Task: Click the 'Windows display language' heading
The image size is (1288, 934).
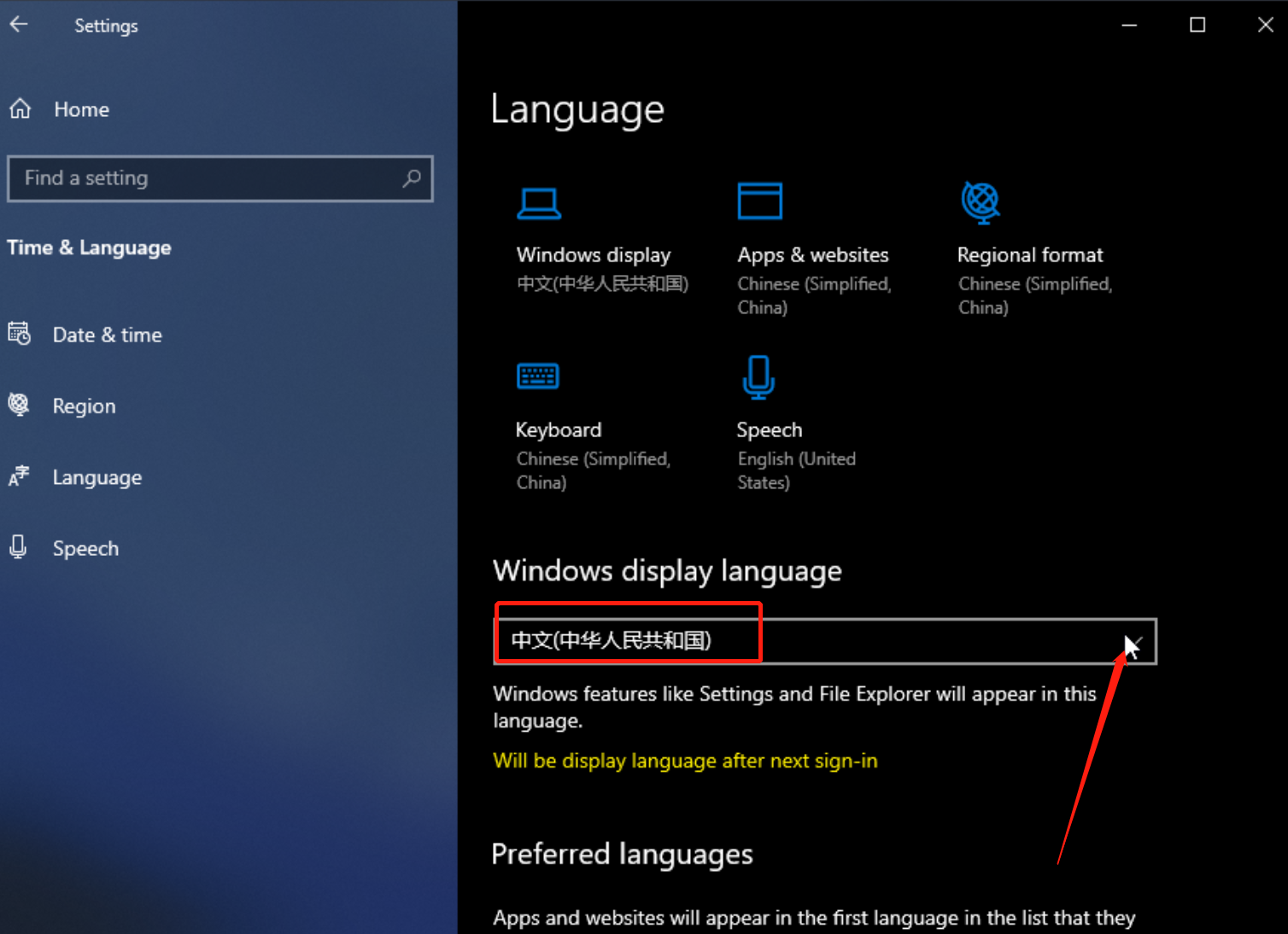Action: (x=667, y=571)
